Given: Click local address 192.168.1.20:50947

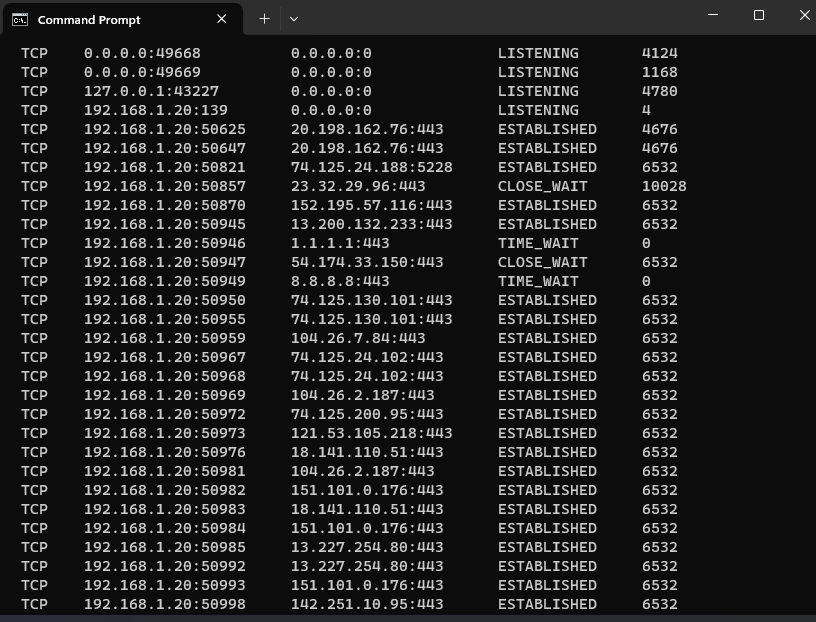Looking at the screenshot, I should pyautogui.click(x=164, y=262).
